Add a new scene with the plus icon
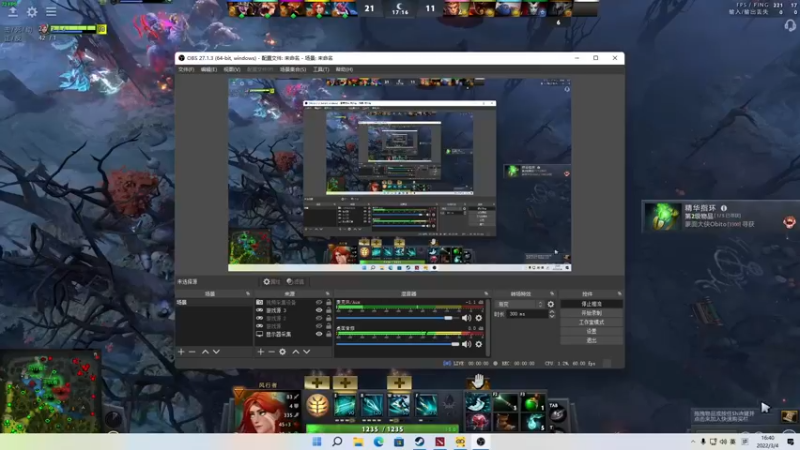This screenshot has height=450, width=800. click(181, 352)
